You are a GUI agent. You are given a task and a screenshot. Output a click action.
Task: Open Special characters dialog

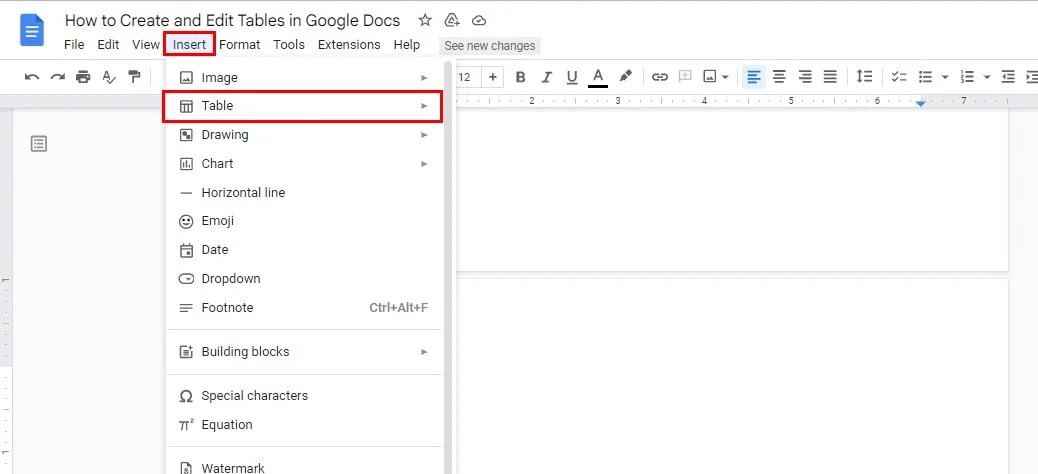305,396
